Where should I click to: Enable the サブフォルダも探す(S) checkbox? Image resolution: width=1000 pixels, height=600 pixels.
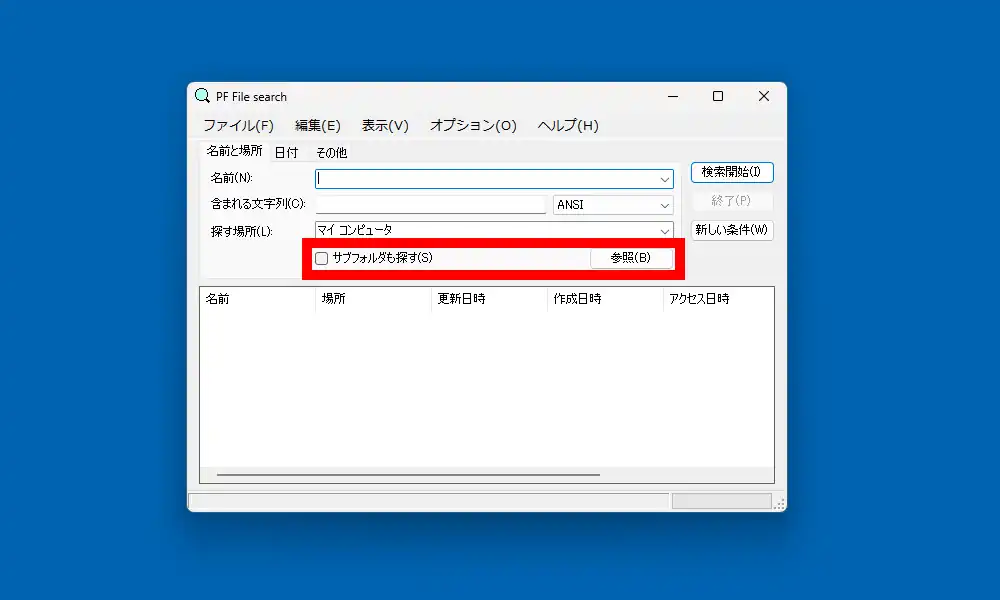pos(321,258)
